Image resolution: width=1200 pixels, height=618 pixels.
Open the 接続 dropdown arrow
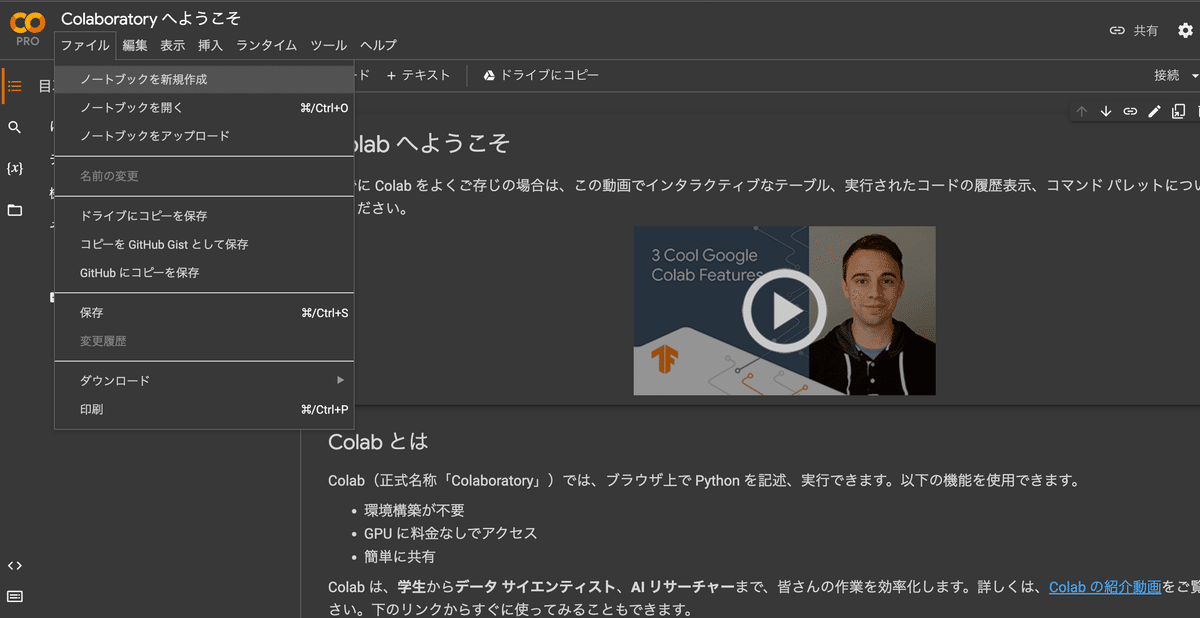pos(1194,76)
